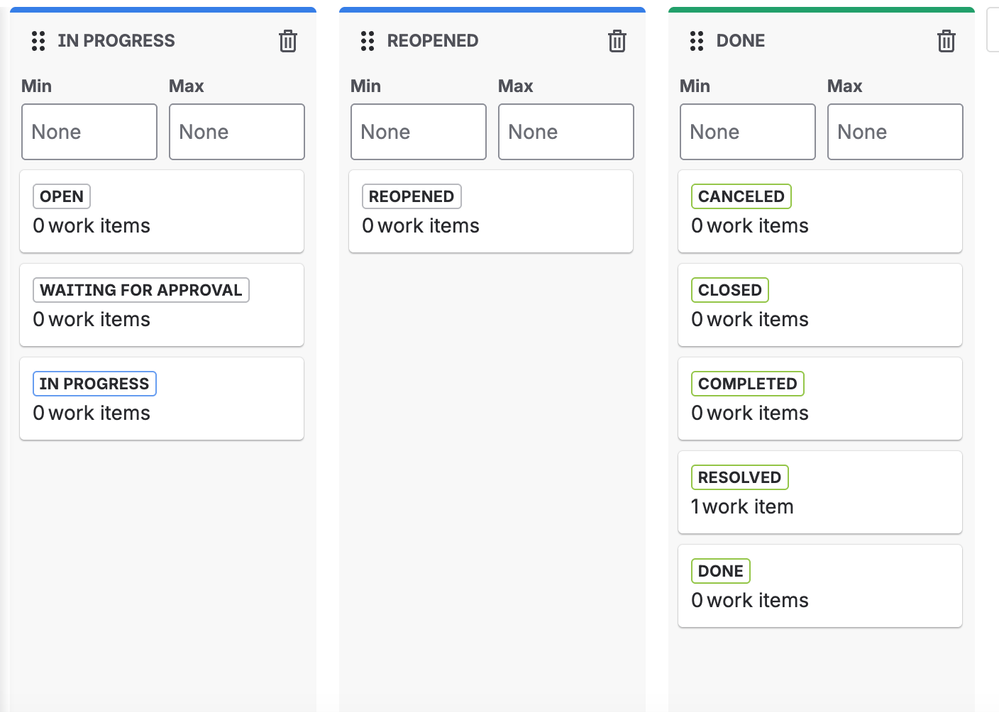
Task: Select the IN PROGRESS status card
Action: pos(161,398)
